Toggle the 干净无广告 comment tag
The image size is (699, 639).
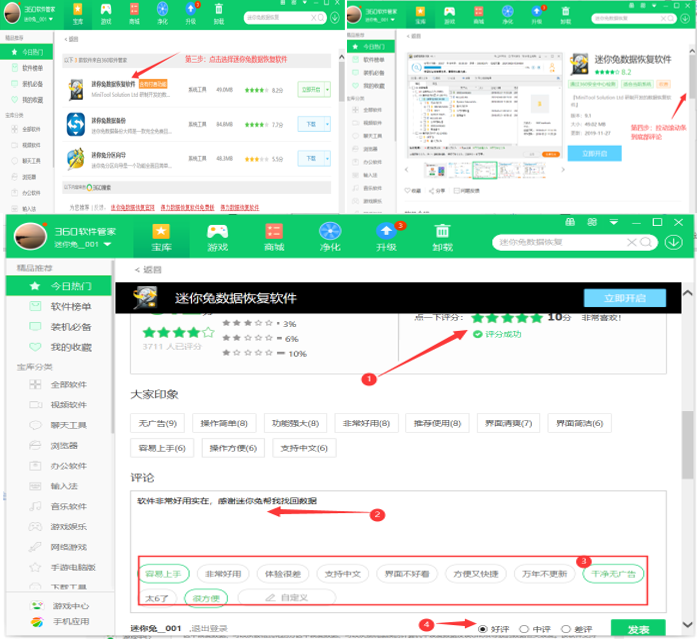tap(613, 574)
